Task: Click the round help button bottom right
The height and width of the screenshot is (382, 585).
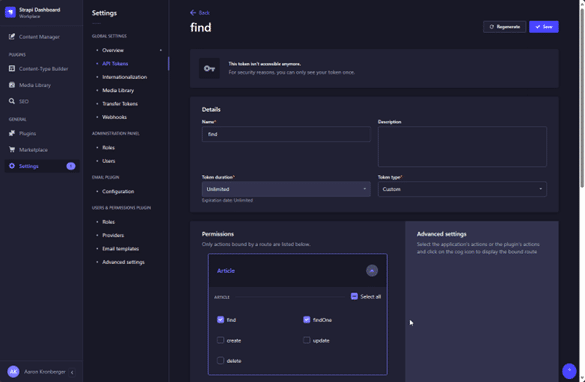Action: coord(569,370)
